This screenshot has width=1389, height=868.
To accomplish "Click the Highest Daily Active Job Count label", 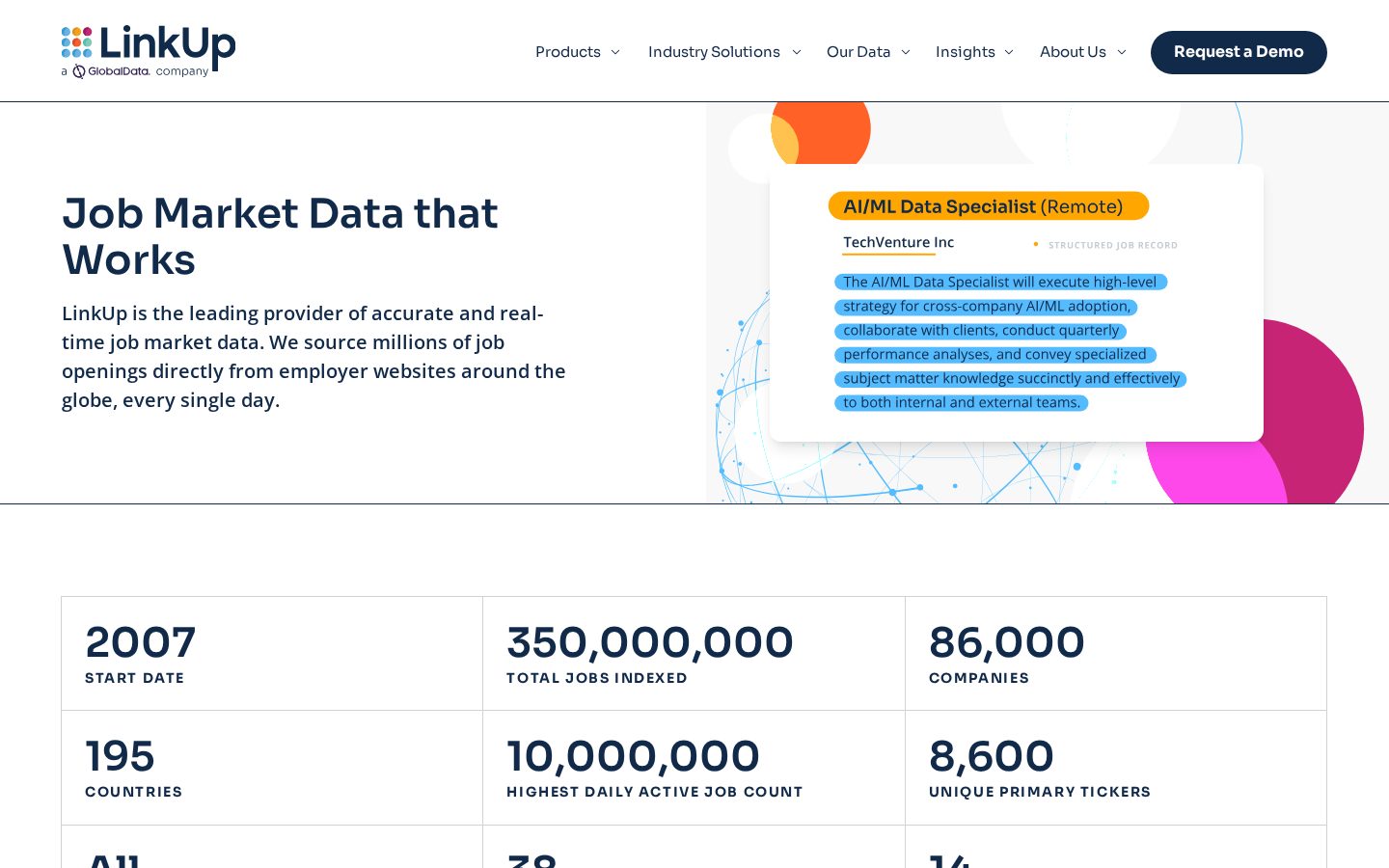I will (x=655, y=792).
